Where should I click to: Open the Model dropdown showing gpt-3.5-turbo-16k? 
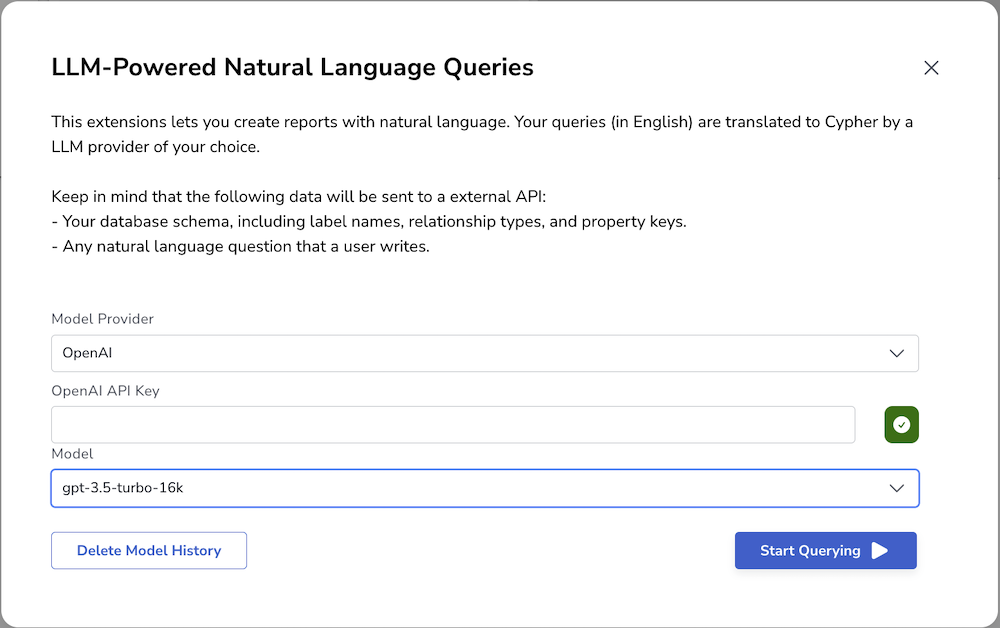(x=485, y=488)
